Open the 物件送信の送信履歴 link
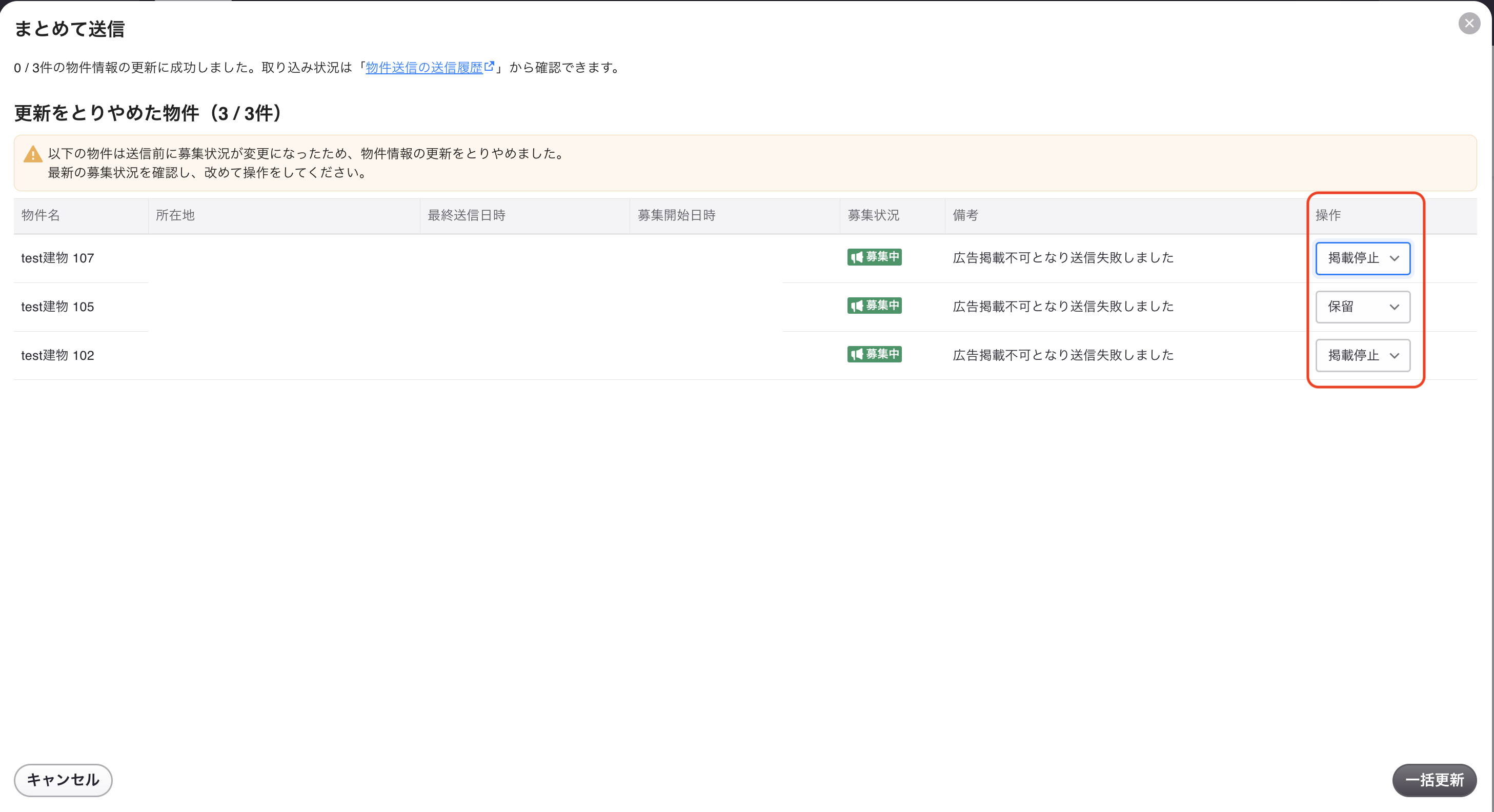This screenshot has height=812, width=1494. pyautogui.click(x=424, y=67)
